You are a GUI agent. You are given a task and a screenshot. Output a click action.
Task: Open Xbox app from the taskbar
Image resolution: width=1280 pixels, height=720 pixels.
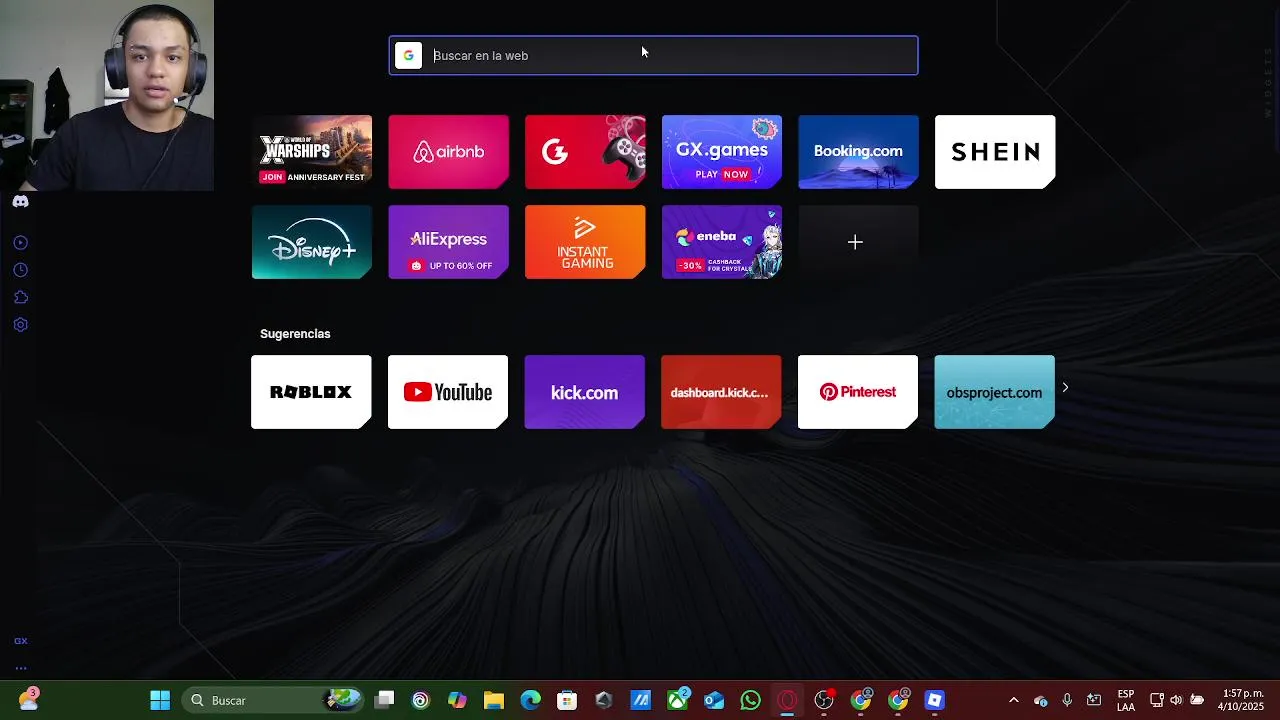pyautogui.click(x=678, y=700)
